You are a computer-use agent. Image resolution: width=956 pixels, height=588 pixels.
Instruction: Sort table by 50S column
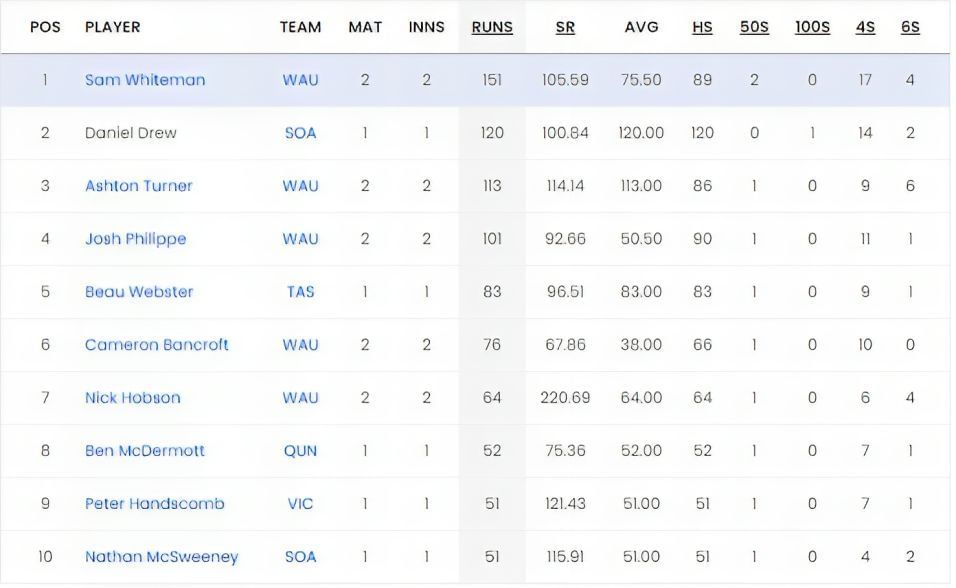[754, 27]
